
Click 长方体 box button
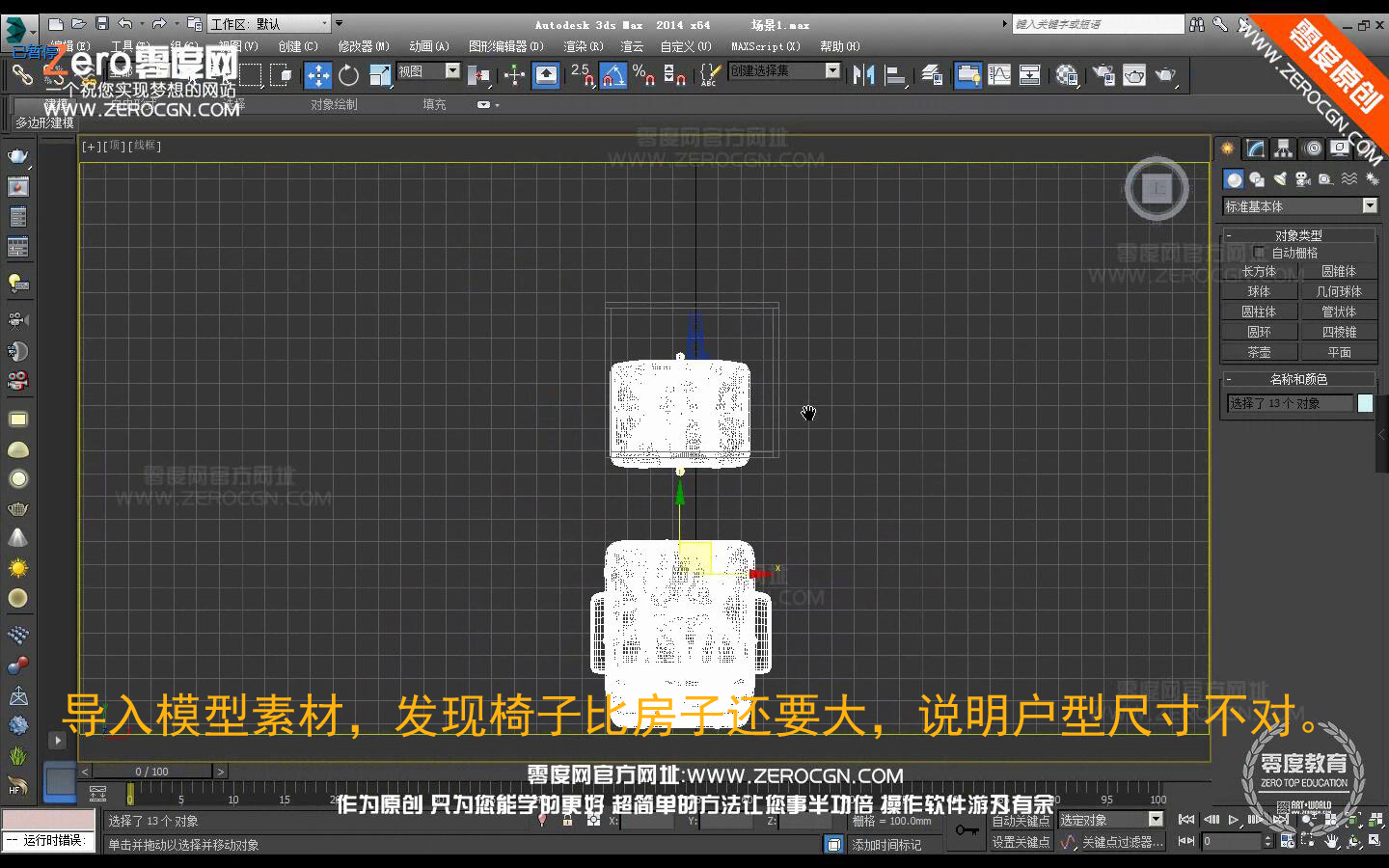coord(1259,272)
